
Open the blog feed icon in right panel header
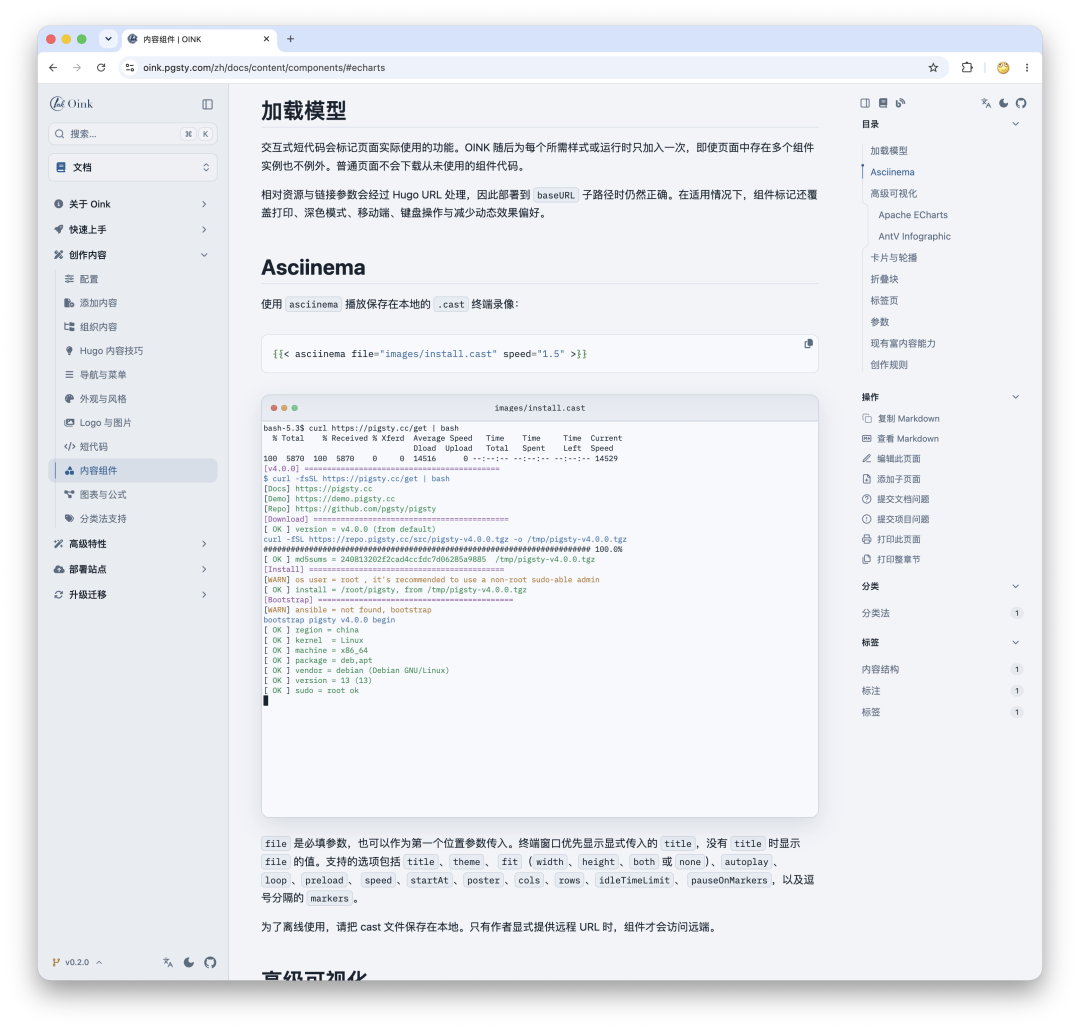pos(900,103)
